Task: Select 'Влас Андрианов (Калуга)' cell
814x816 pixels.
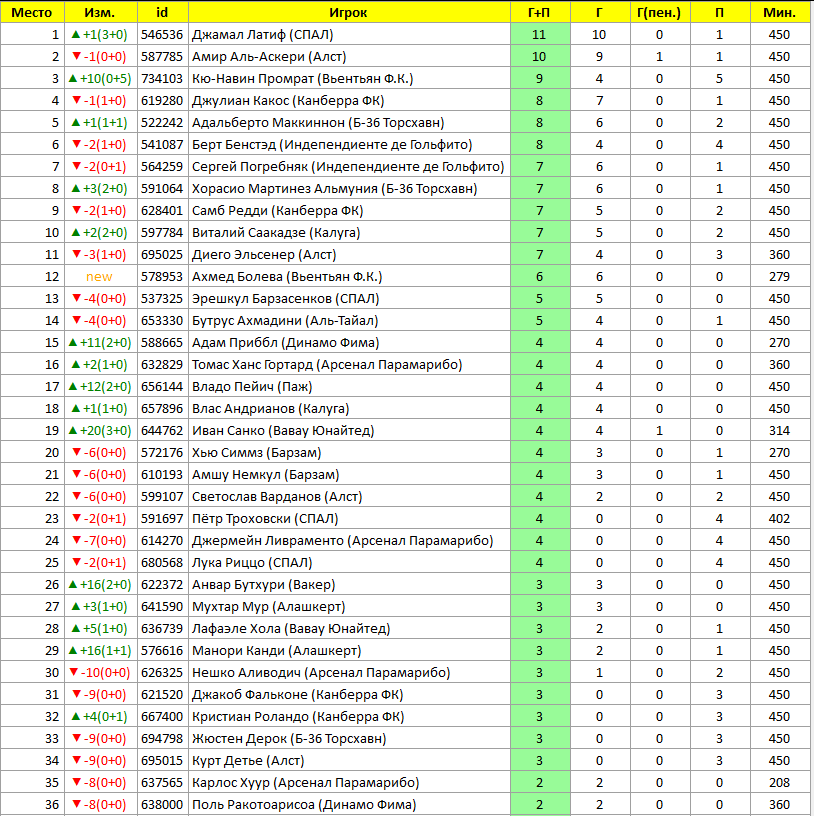Action: [349, 408]
